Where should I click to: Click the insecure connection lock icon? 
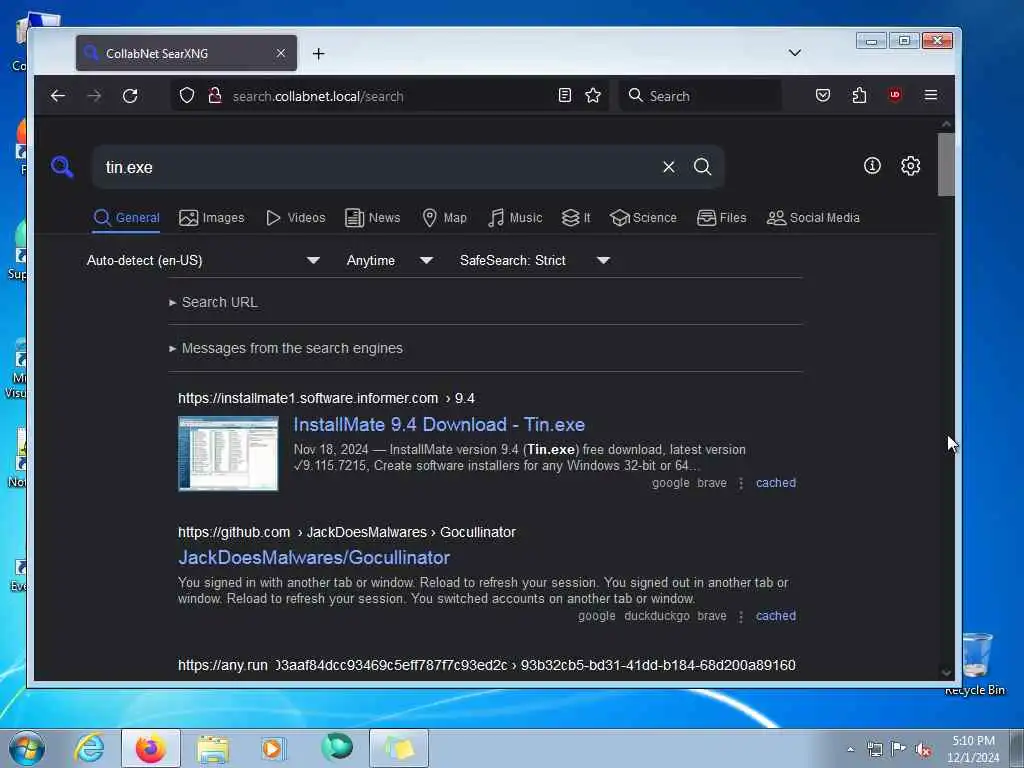[x=214, y=96]
